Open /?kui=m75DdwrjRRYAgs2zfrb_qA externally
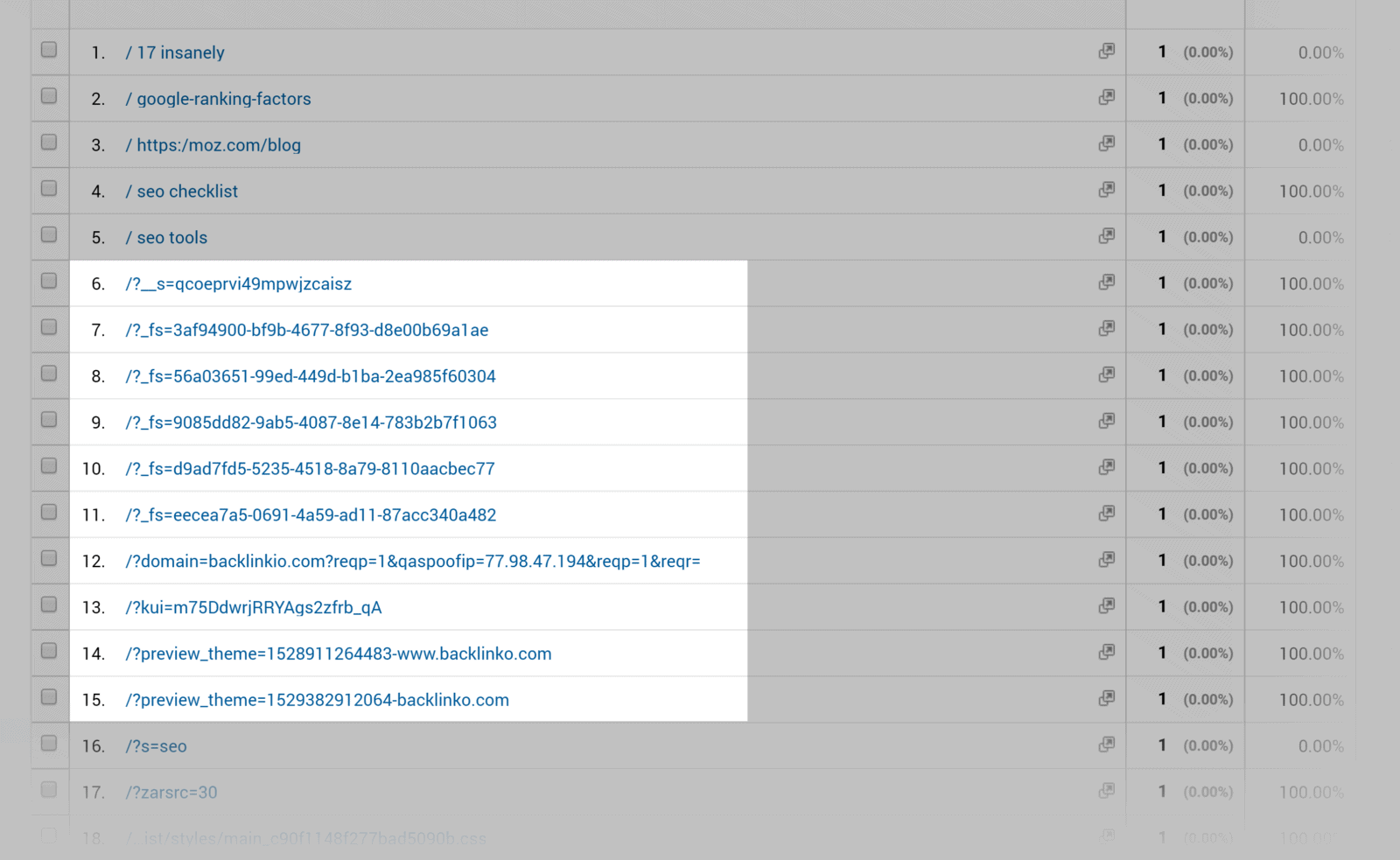This screenshot has height=860, width=1400. 1105,606
